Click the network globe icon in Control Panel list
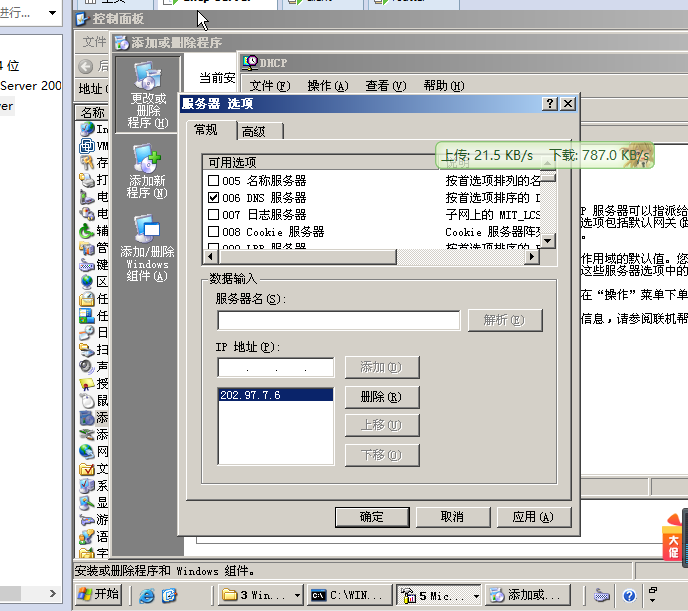The width and height of the screenshot is (688, 611). pos(87,451)
